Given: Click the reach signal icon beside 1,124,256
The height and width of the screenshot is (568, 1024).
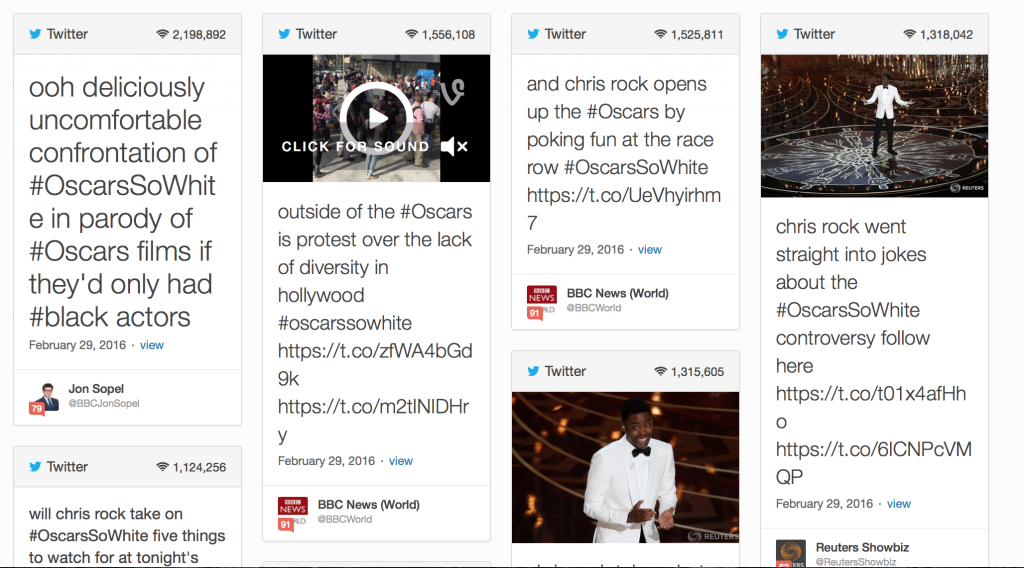Looking at the screenshot, I should point(162,467).
